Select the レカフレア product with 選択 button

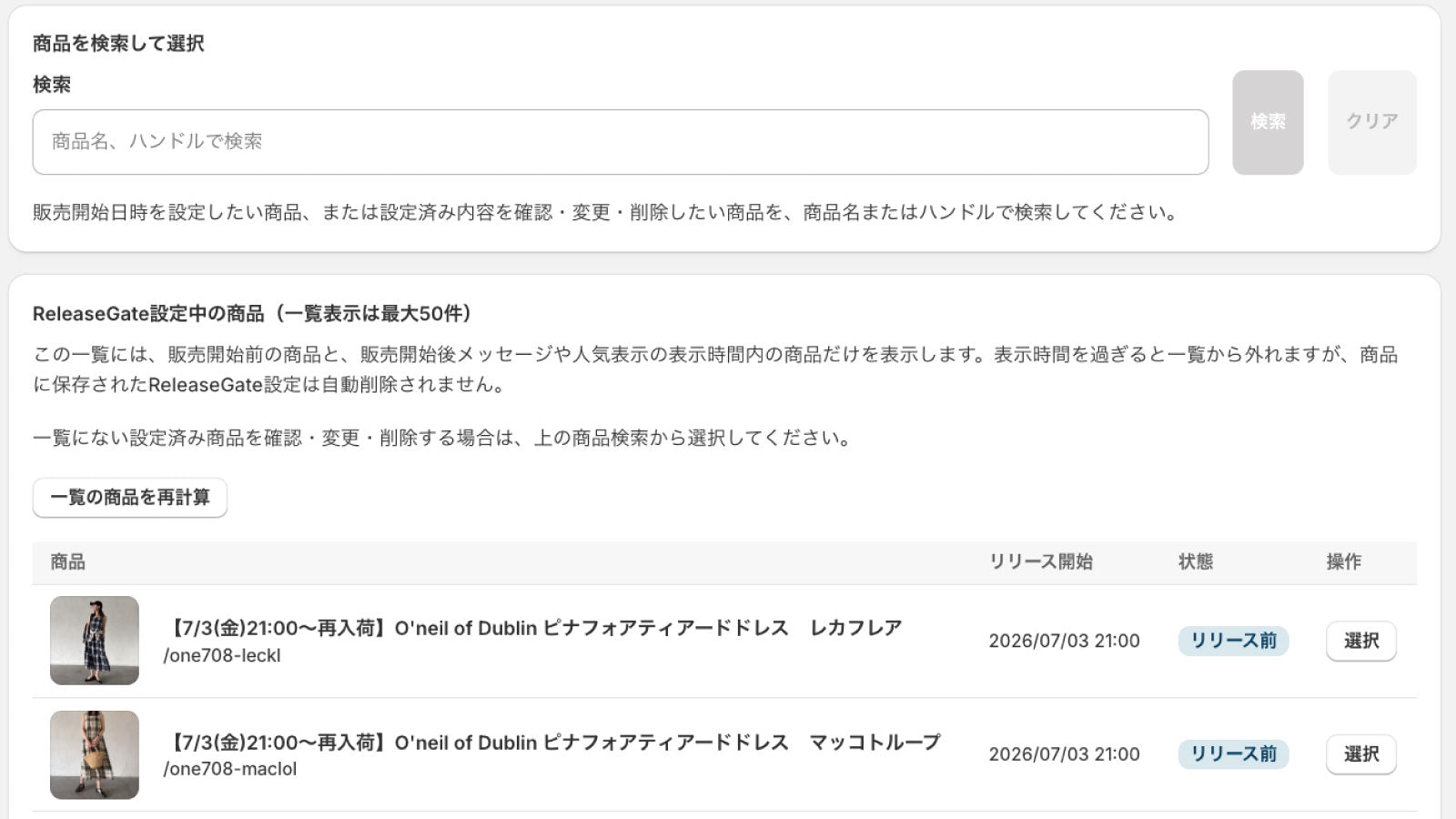[1360, 641]
